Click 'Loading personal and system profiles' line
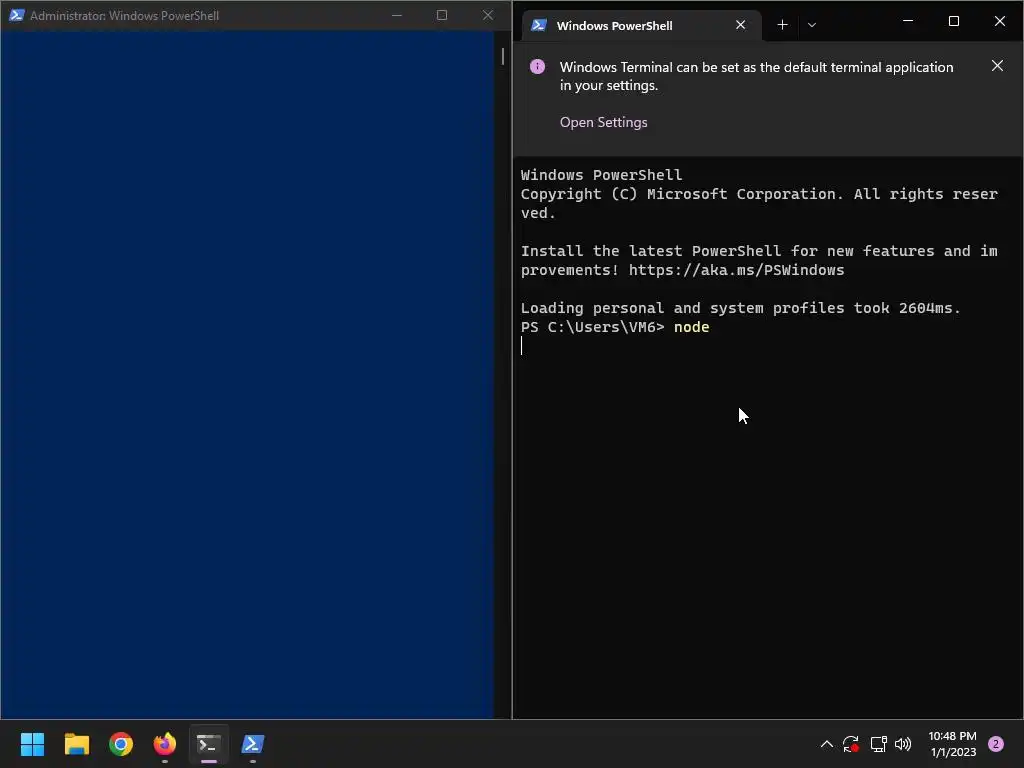Screen dimensions: 1024x768 click(x=741, y=308)
